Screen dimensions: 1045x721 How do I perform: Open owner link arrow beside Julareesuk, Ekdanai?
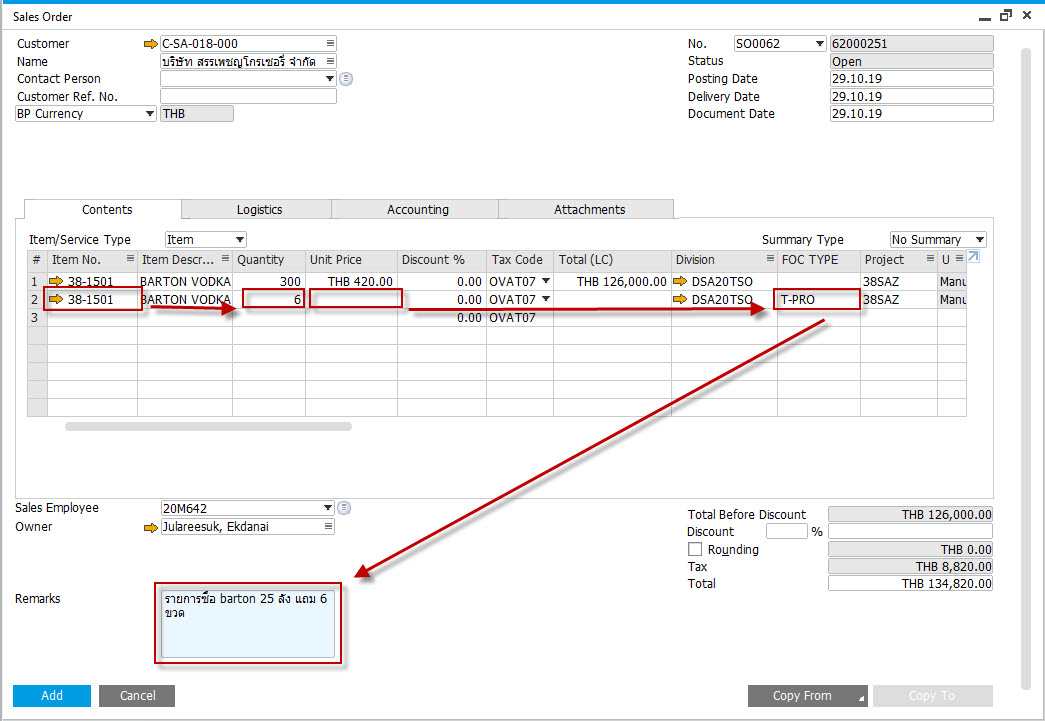151,527
